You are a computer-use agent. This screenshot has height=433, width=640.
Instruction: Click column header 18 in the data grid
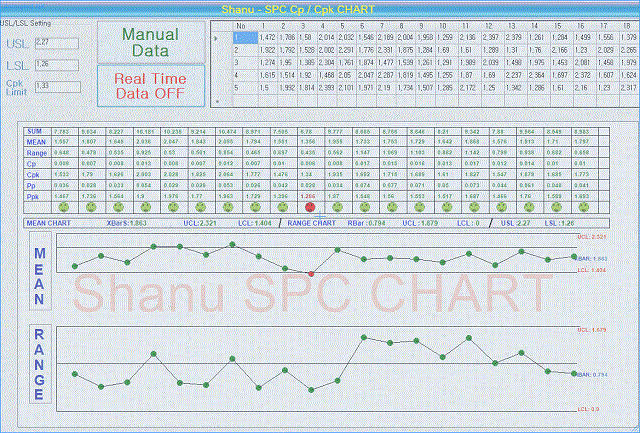[x=629, y=26]
